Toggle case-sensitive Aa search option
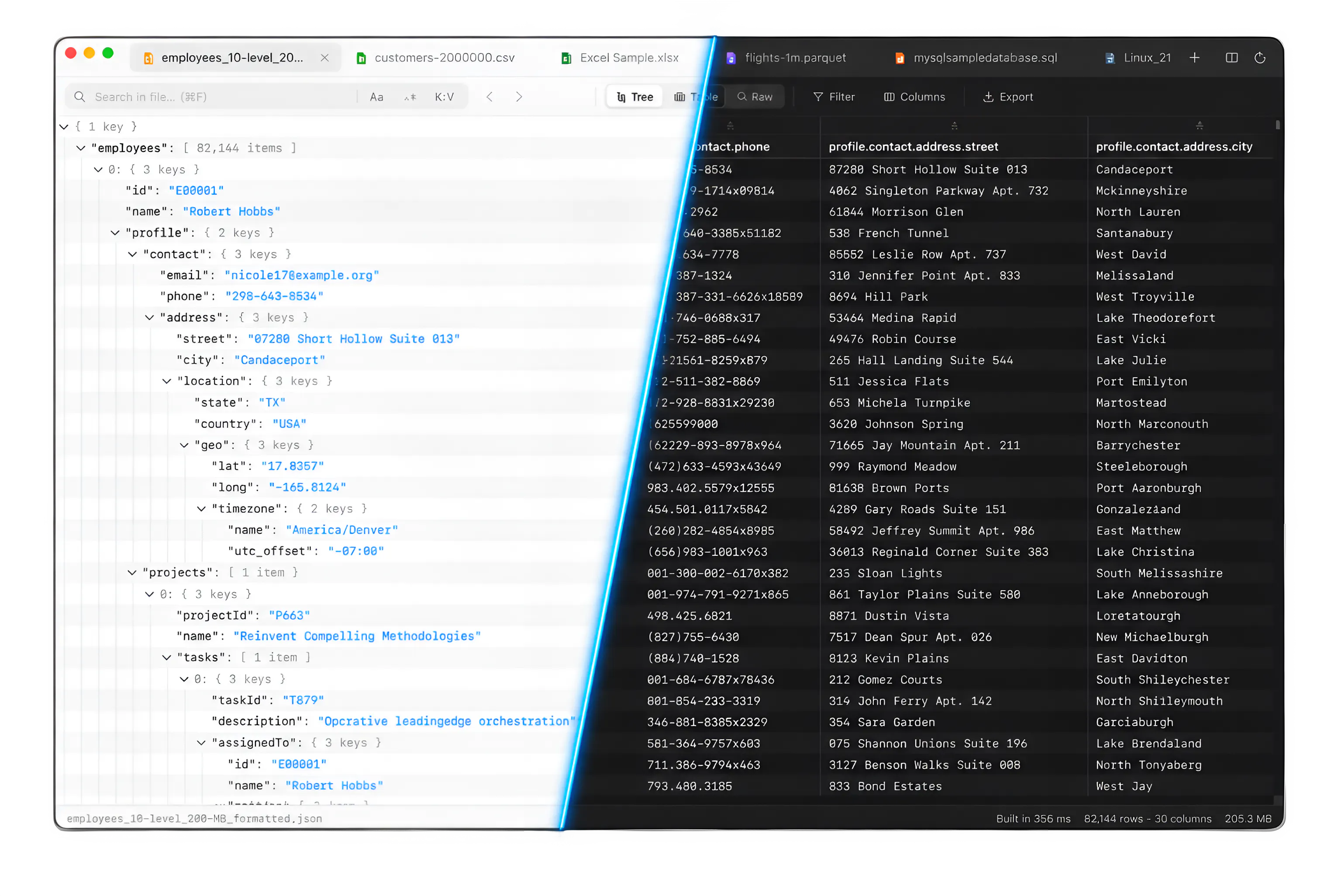 (x=376, y=97)
